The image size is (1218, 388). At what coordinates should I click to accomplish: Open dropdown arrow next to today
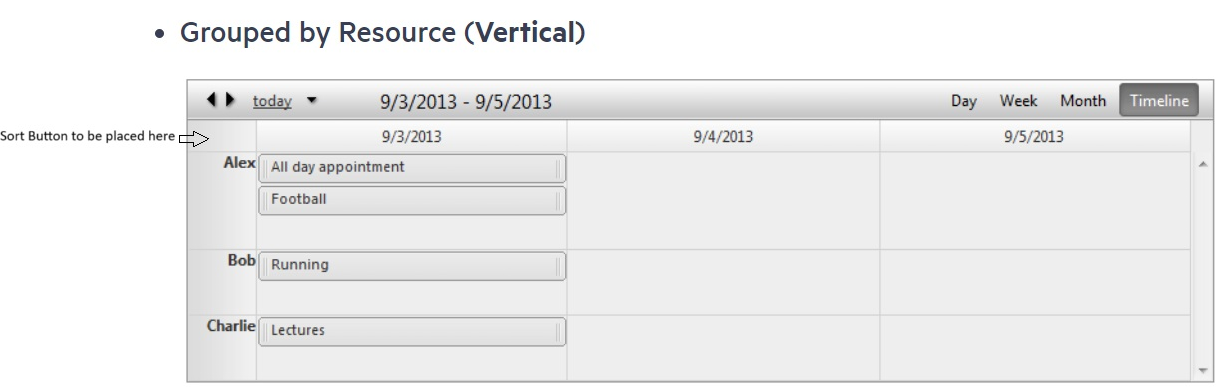pos(311,101)
